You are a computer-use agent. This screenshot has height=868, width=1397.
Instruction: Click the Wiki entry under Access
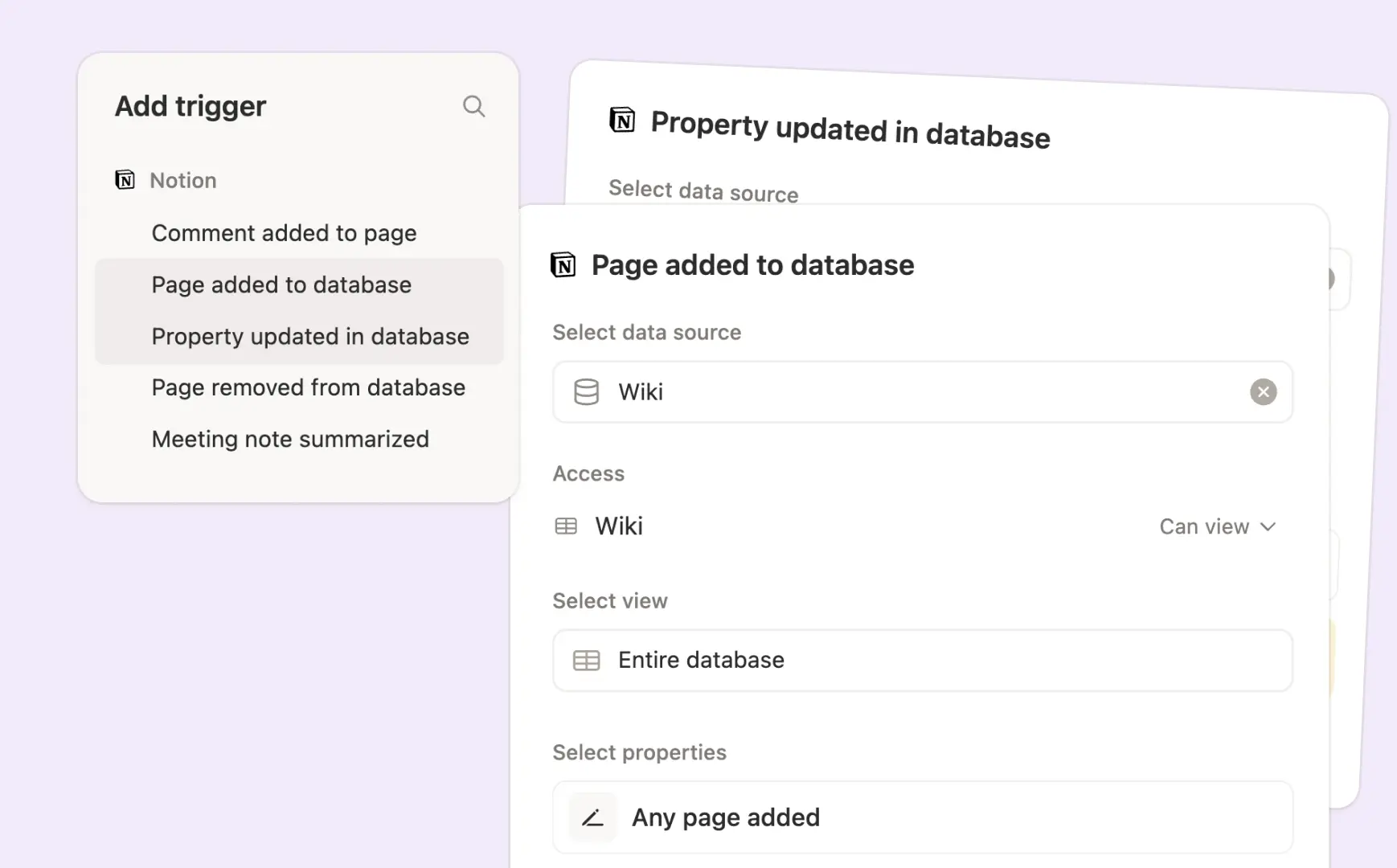619,526
